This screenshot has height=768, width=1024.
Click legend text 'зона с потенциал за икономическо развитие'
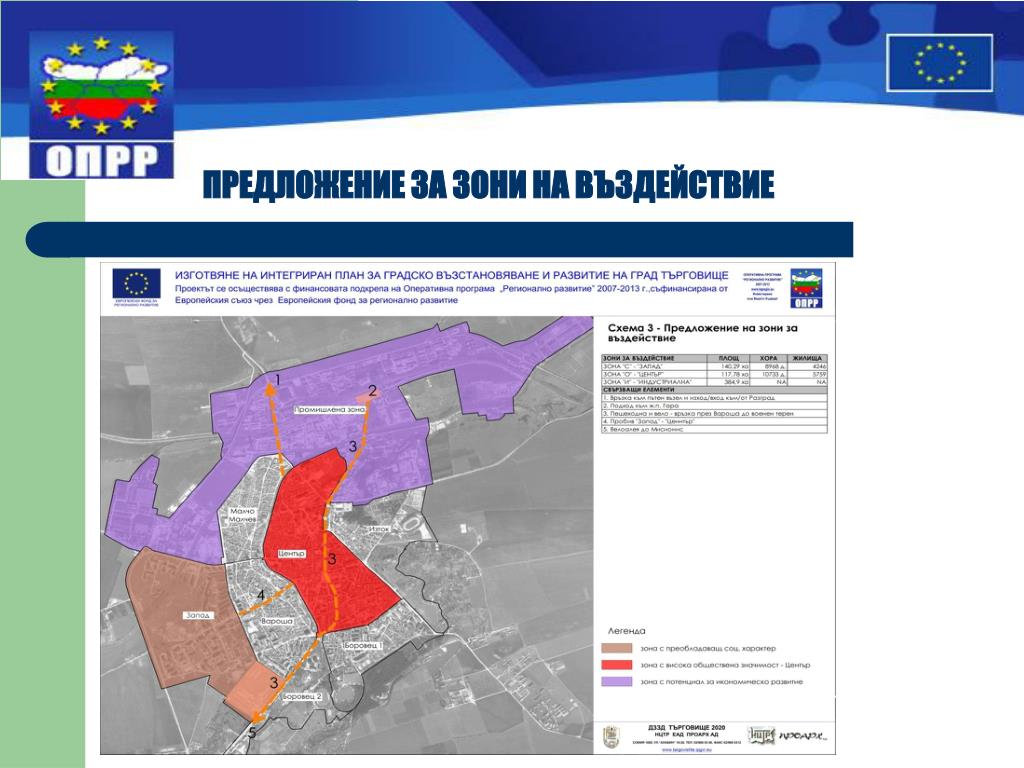[721, 682]
